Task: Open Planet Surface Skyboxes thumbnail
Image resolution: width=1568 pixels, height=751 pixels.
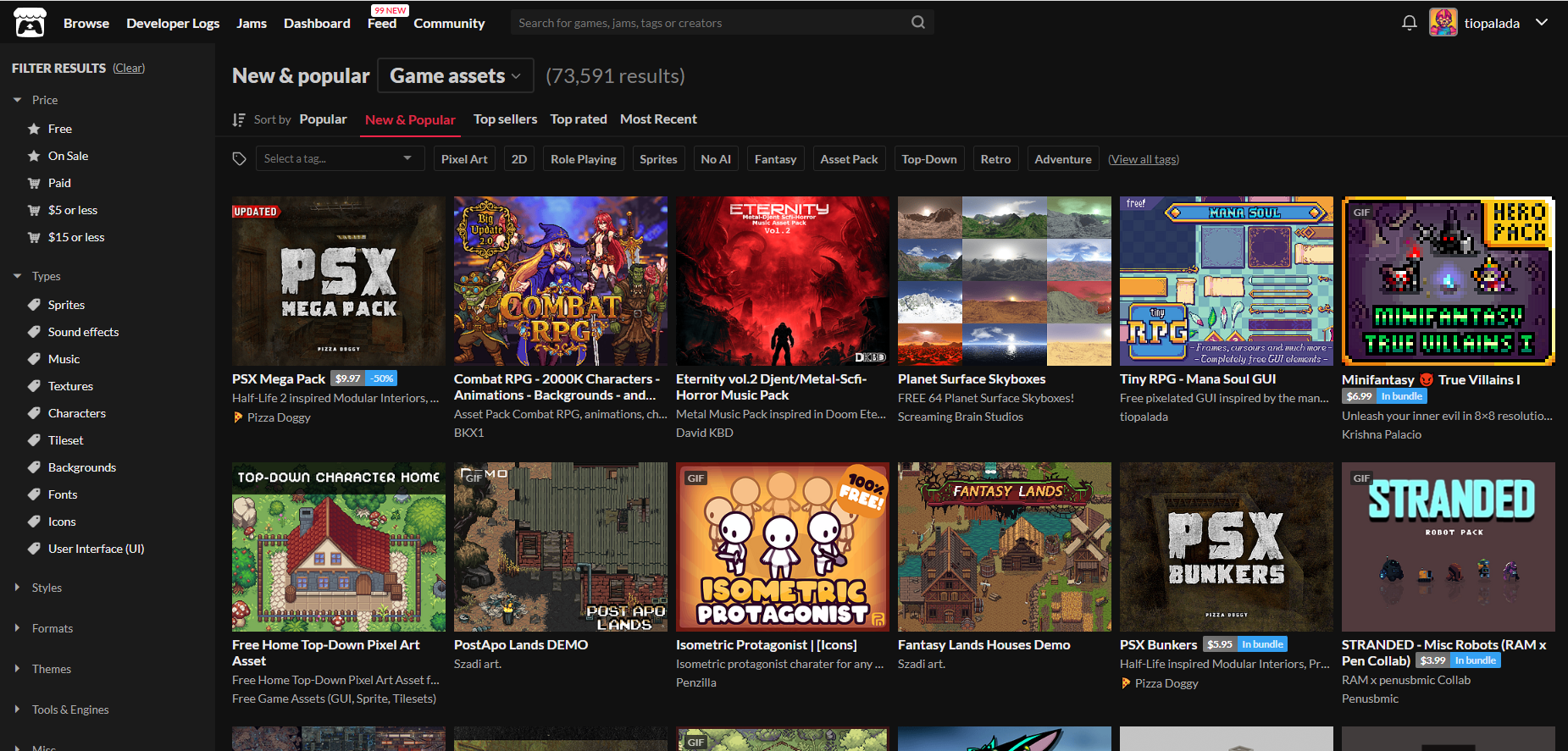Action: (x=1005, y=281)
